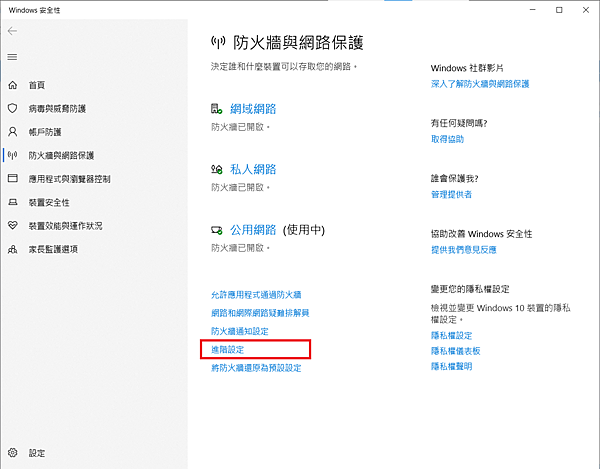This screenshot has height=469, width=600.
Task: Click the heart icon for 裝置效能與運作狀況
Action: pyautogui.click(x=13, y=225)
